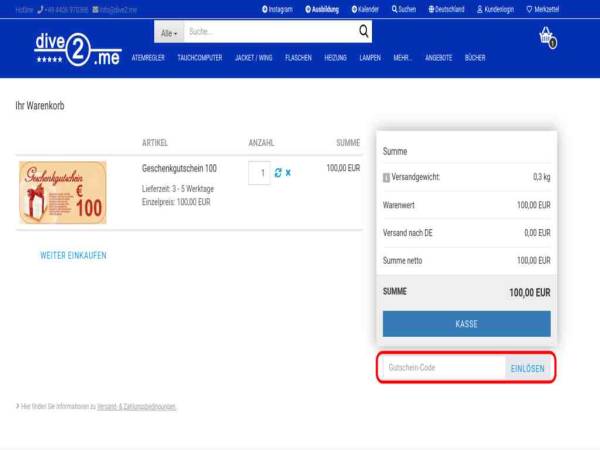Focus the Gutschein-Code input field
This screenshot has height=450, width=600.
click(x=443, y=368)
